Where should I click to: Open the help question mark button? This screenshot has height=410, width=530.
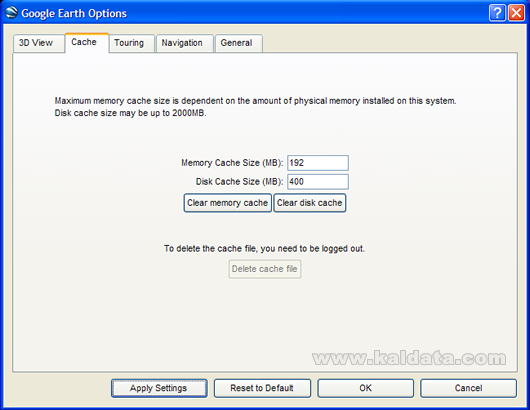click(497, 13)
